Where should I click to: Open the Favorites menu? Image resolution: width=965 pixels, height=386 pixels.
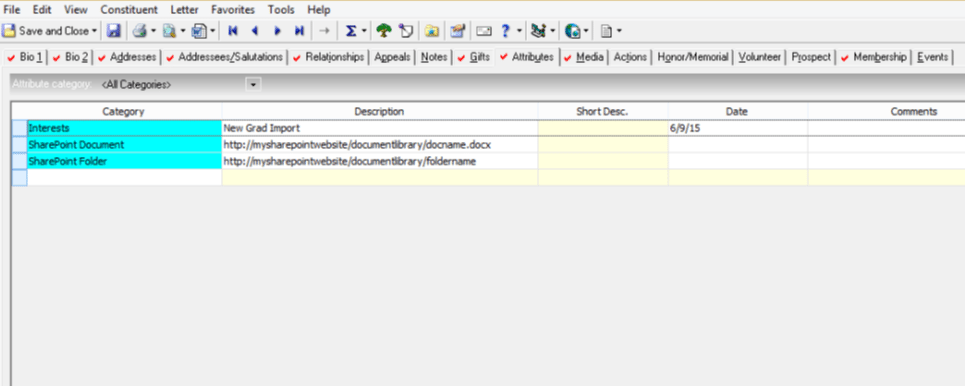pyautogui.click(x=233, y=10)
